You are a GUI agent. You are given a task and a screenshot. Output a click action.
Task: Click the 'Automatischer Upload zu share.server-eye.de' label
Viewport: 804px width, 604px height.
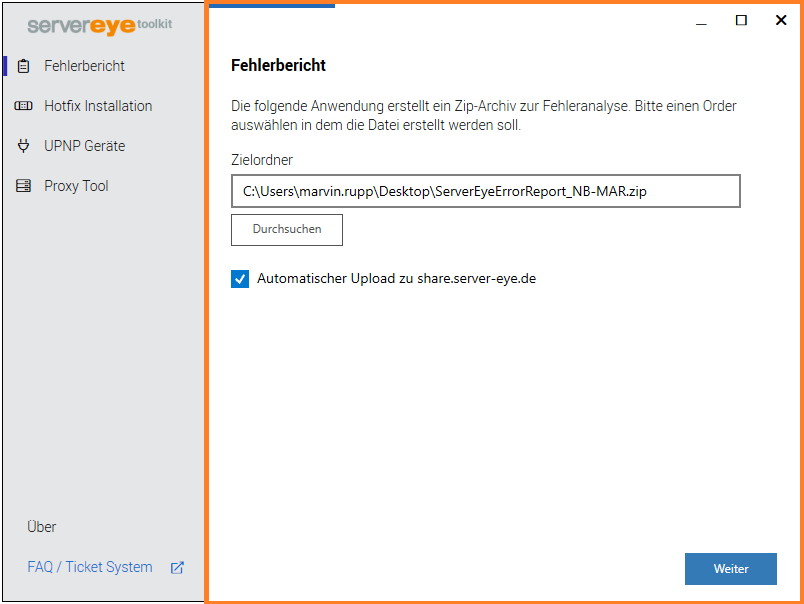(396, 279)
